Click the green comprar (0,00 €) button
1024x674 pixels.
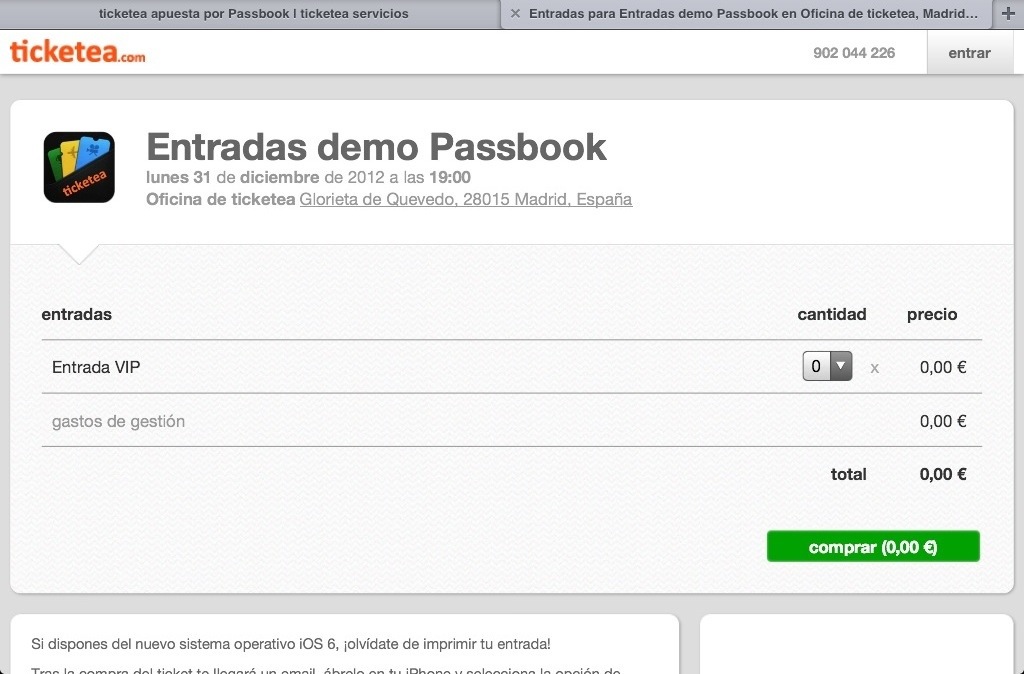pyautogui.click(x=872, y=547)
